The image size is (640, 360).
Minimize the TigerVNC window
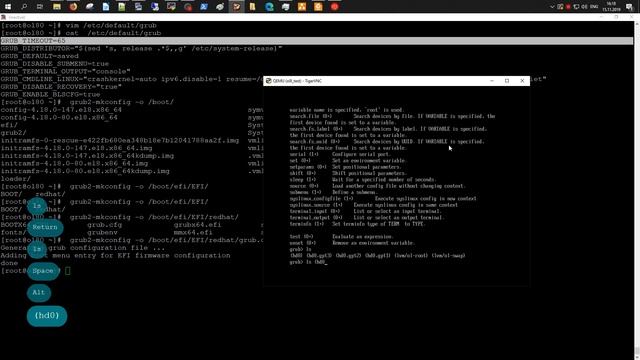492,81
